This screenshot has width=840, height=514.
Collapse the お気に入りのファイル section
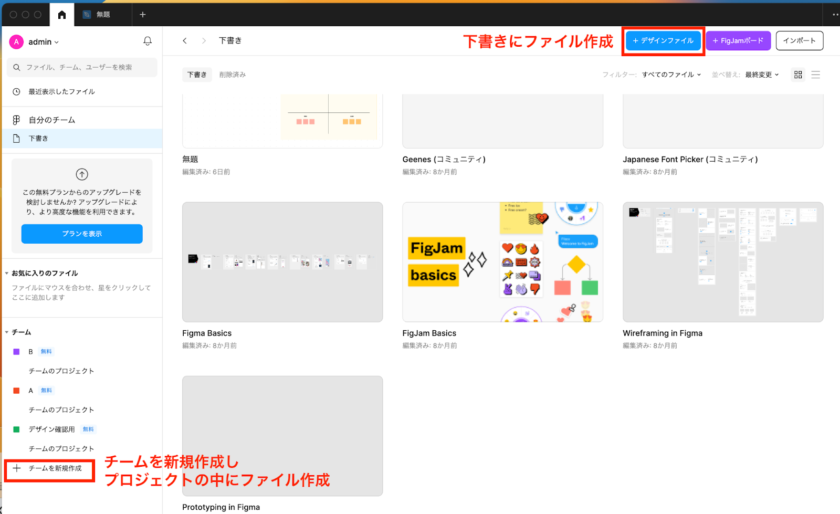click(x=7, y=273)
